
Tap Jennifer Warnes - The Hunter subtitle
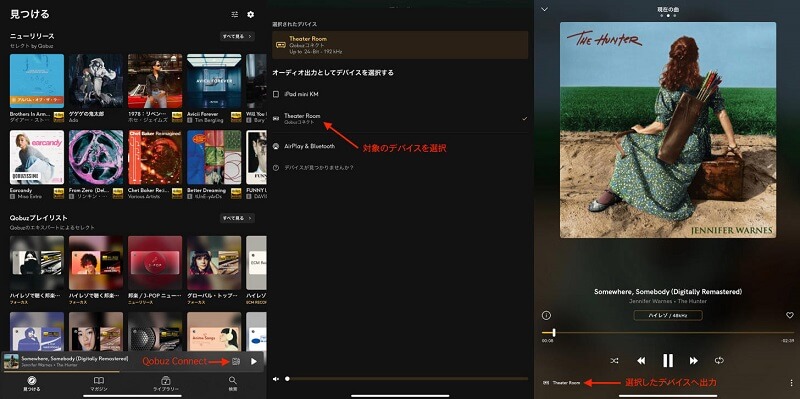point(668,301)
